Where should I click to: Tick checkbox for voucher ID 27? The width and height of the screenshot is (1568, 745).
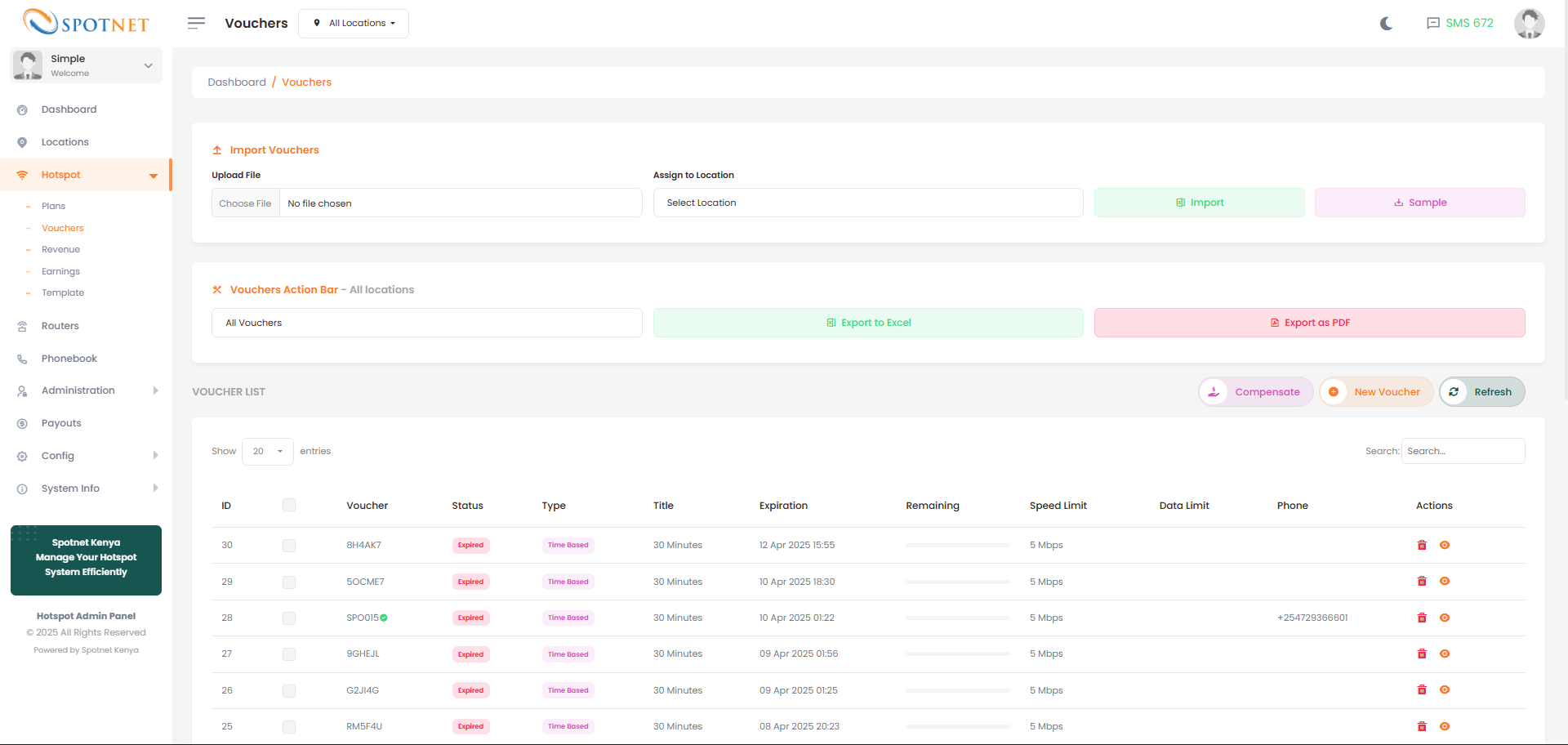point(289,654)
